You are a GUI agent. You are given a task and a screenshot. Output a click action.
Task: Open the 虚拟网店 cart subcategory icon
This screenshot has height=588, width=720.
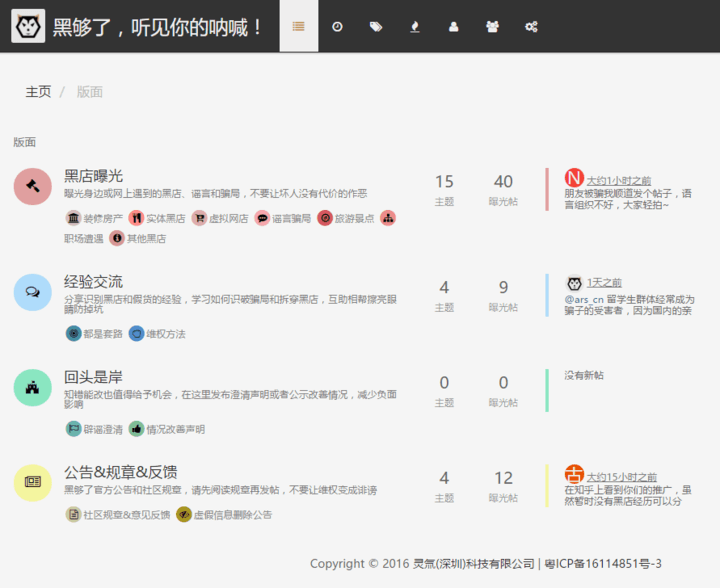click(199, 218)
